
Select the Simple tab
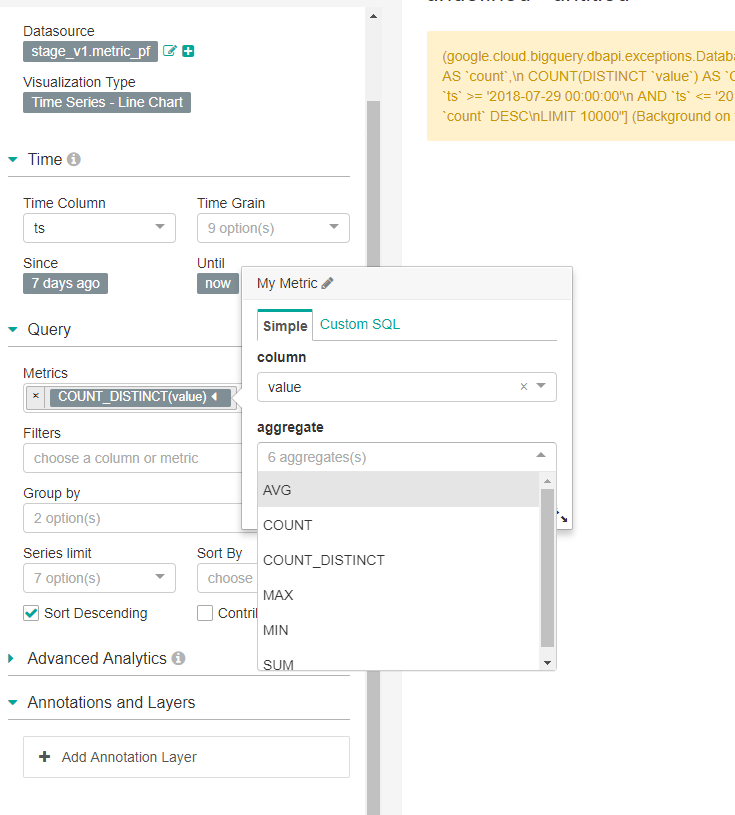285,326
